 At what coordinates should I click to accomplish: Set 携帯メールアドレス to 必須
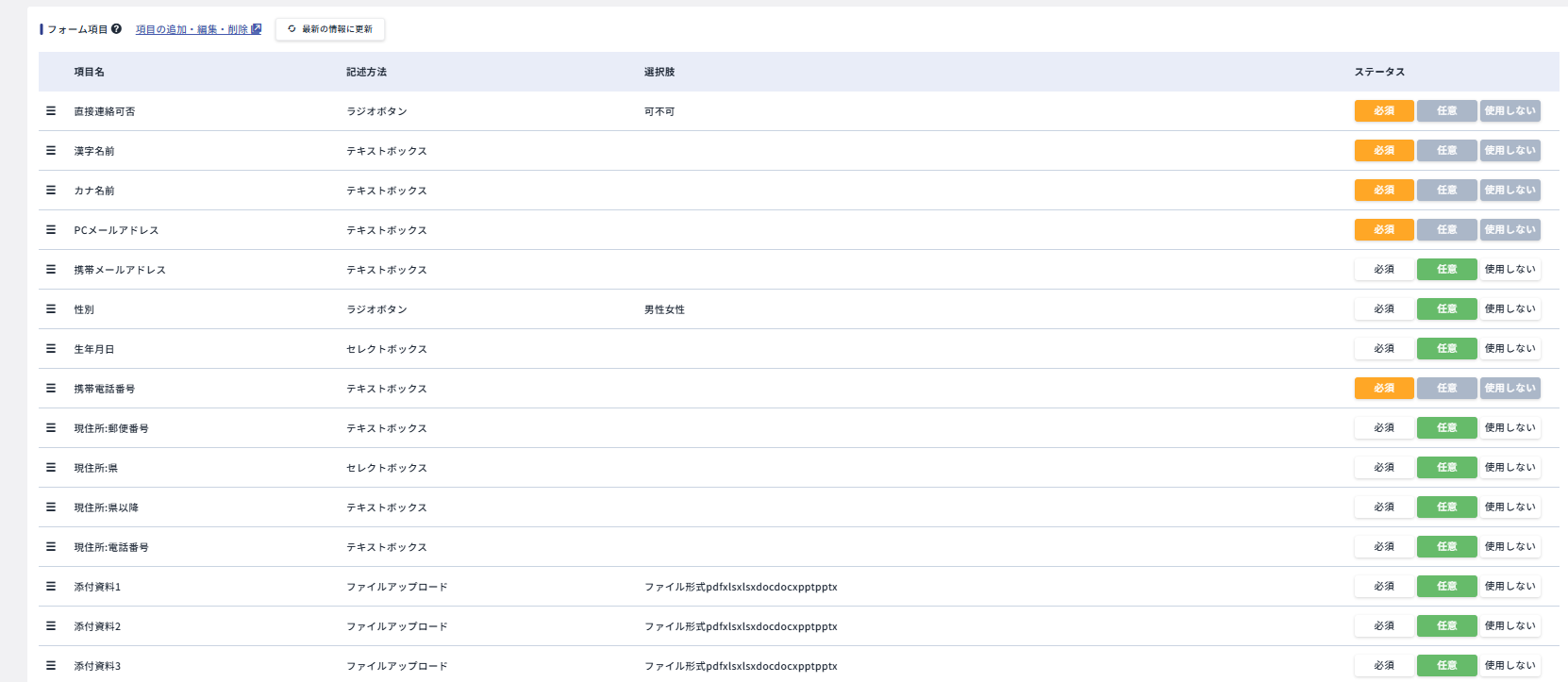[1383, 270]
